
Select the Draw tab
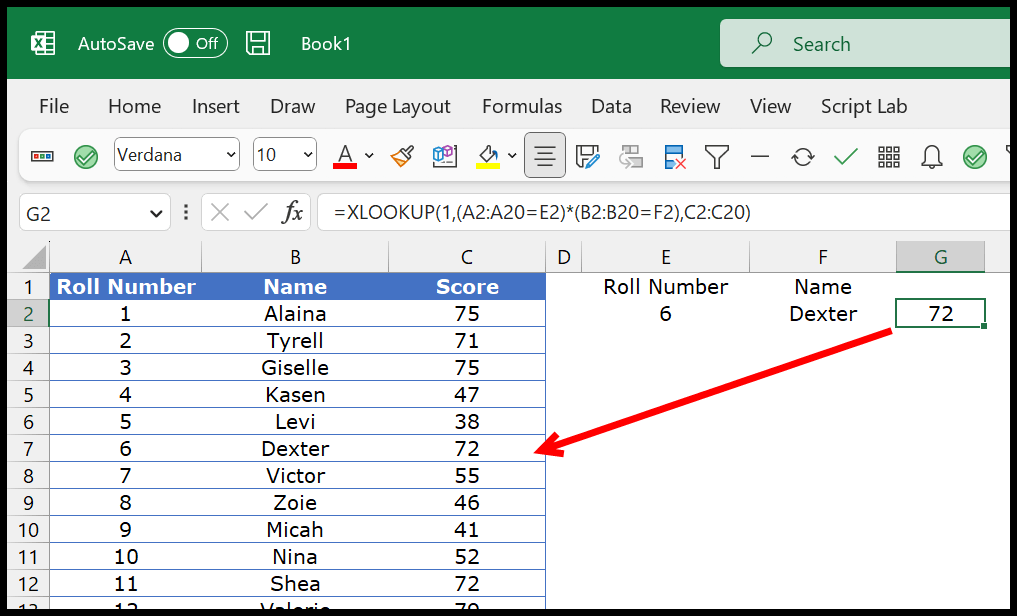(293, 106)
